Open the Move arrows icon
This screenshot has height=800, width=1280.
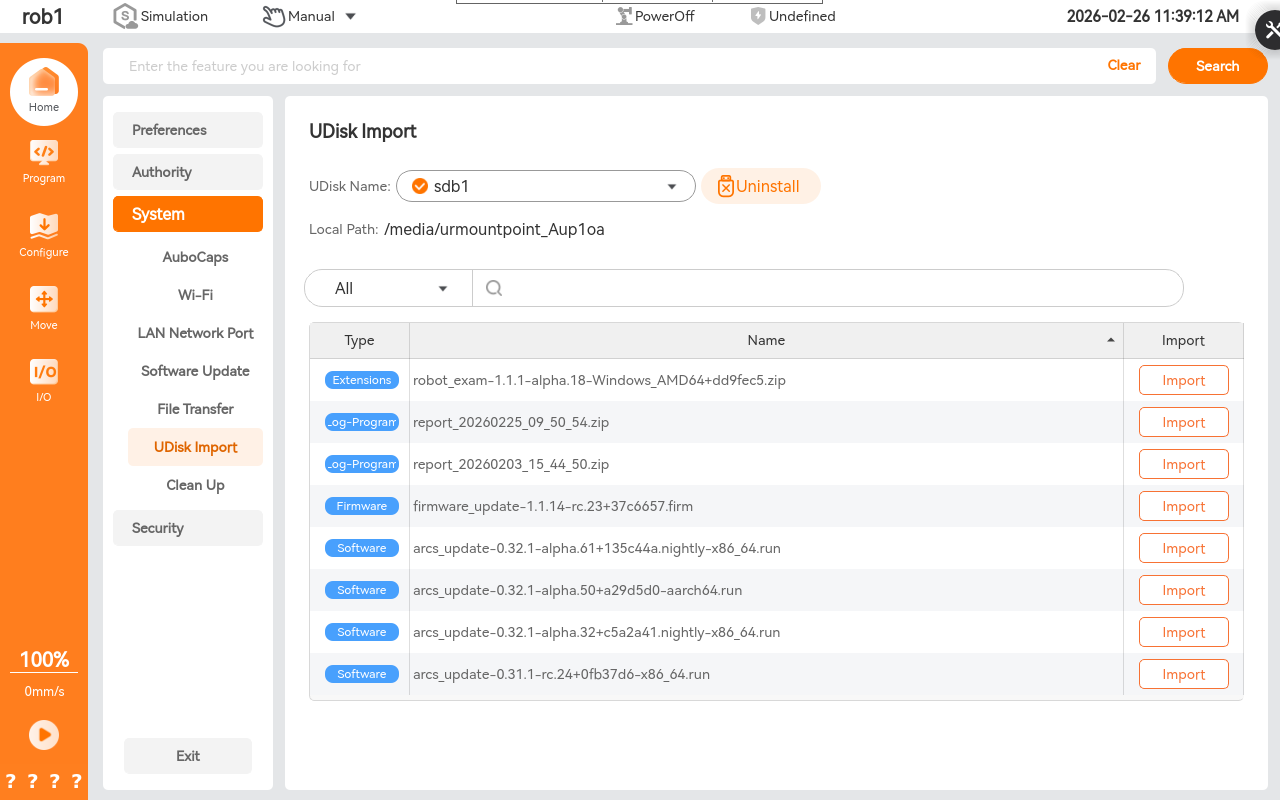[44, 299]
